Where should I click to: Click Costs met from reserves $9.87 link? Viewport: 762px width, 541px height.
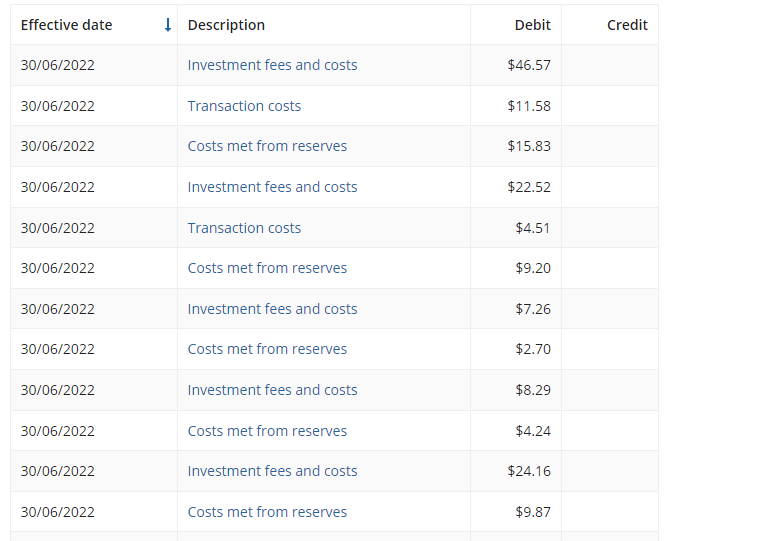tap(267, 512)
